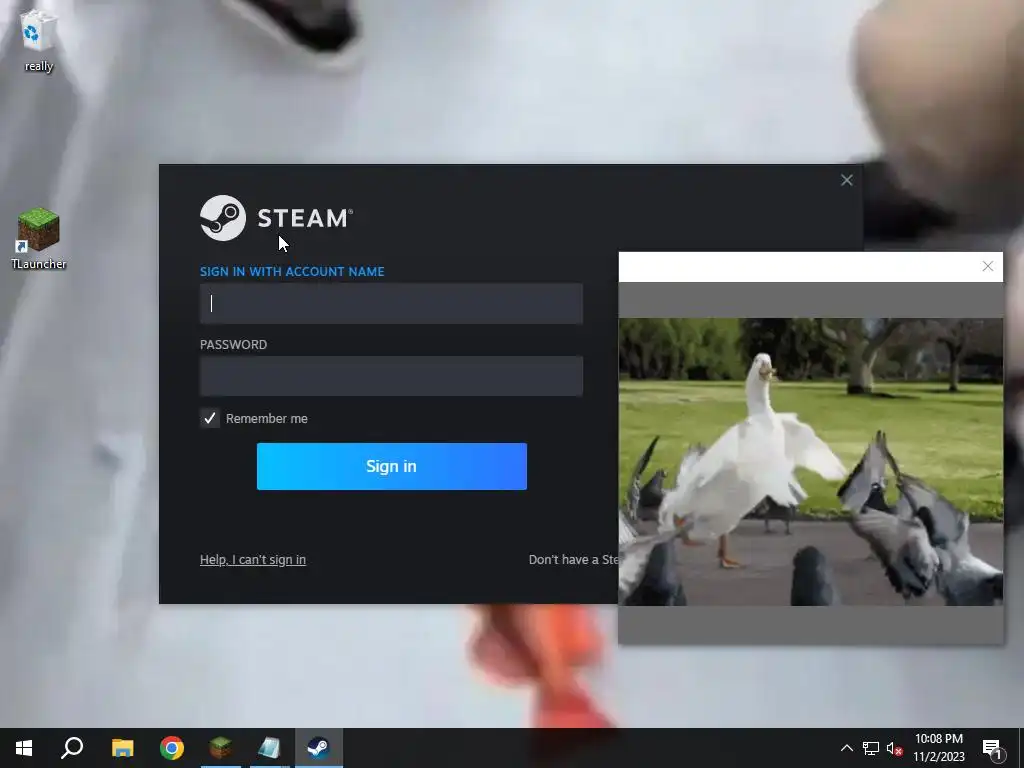Select the recycle bin icon named really

[x=38, y=40]
